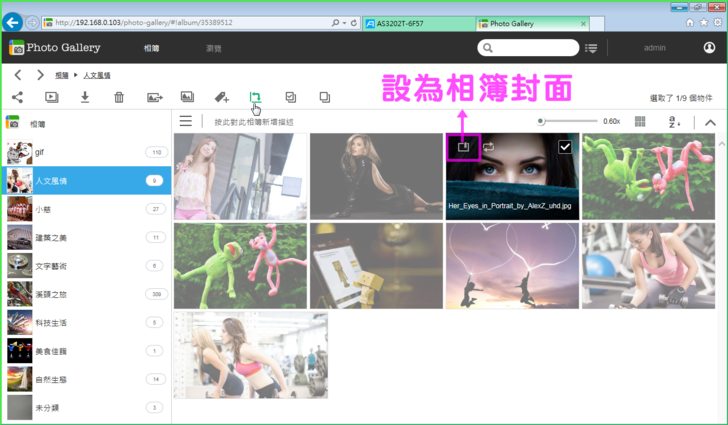Open the search options list dropdown
Screen dimensions: 728x425
[x=591, y=48]
